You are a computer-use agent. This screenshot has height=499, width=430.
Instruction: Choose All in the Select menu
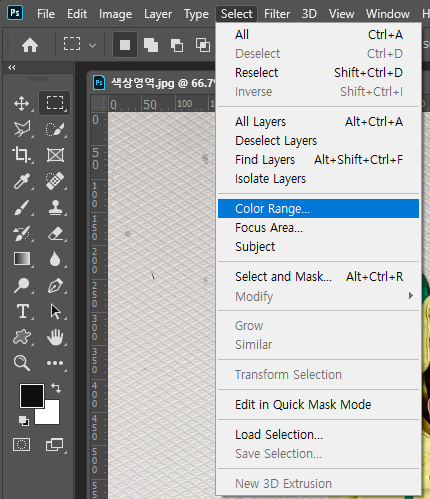click(318, 35)
